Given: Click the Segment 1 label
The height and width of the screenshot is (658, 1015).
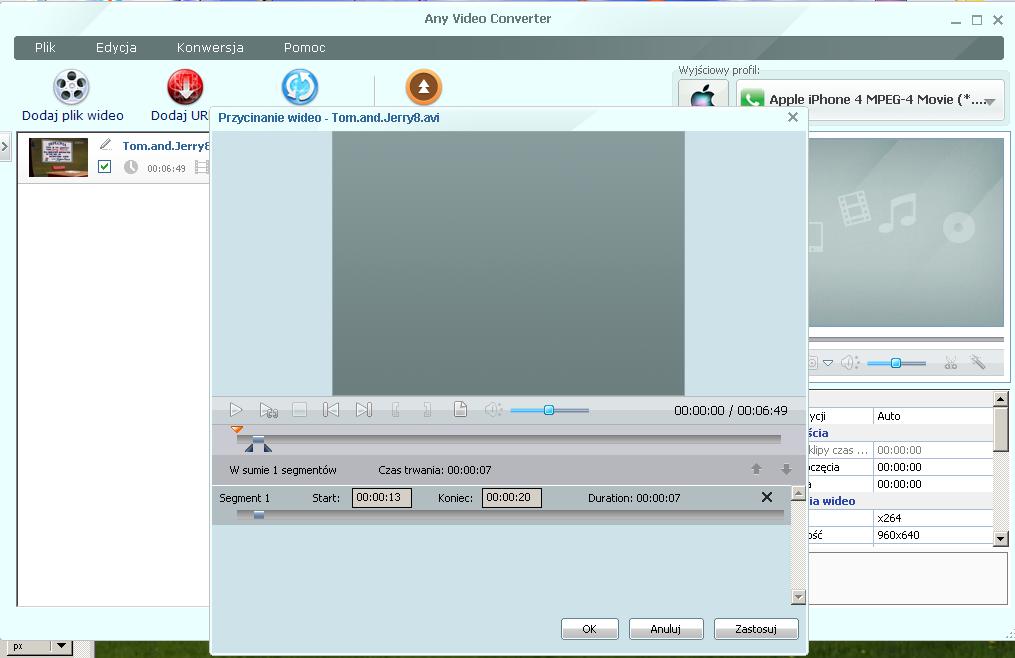Looking at the screenshot, I should pos(244,498).
